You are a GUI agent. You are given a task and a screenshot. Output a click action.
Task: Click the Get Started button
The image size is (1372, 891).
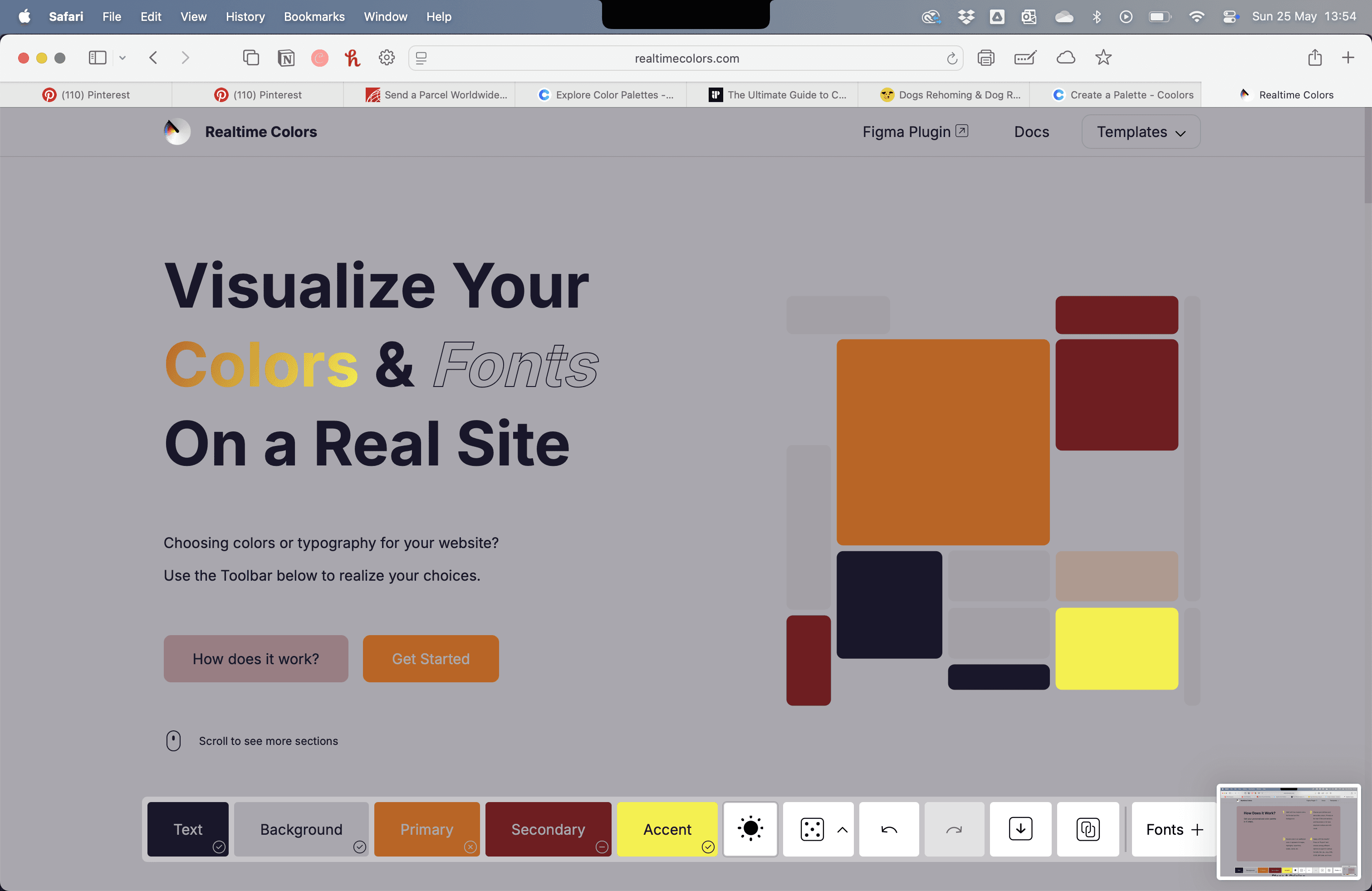click(x=430, y=658)
